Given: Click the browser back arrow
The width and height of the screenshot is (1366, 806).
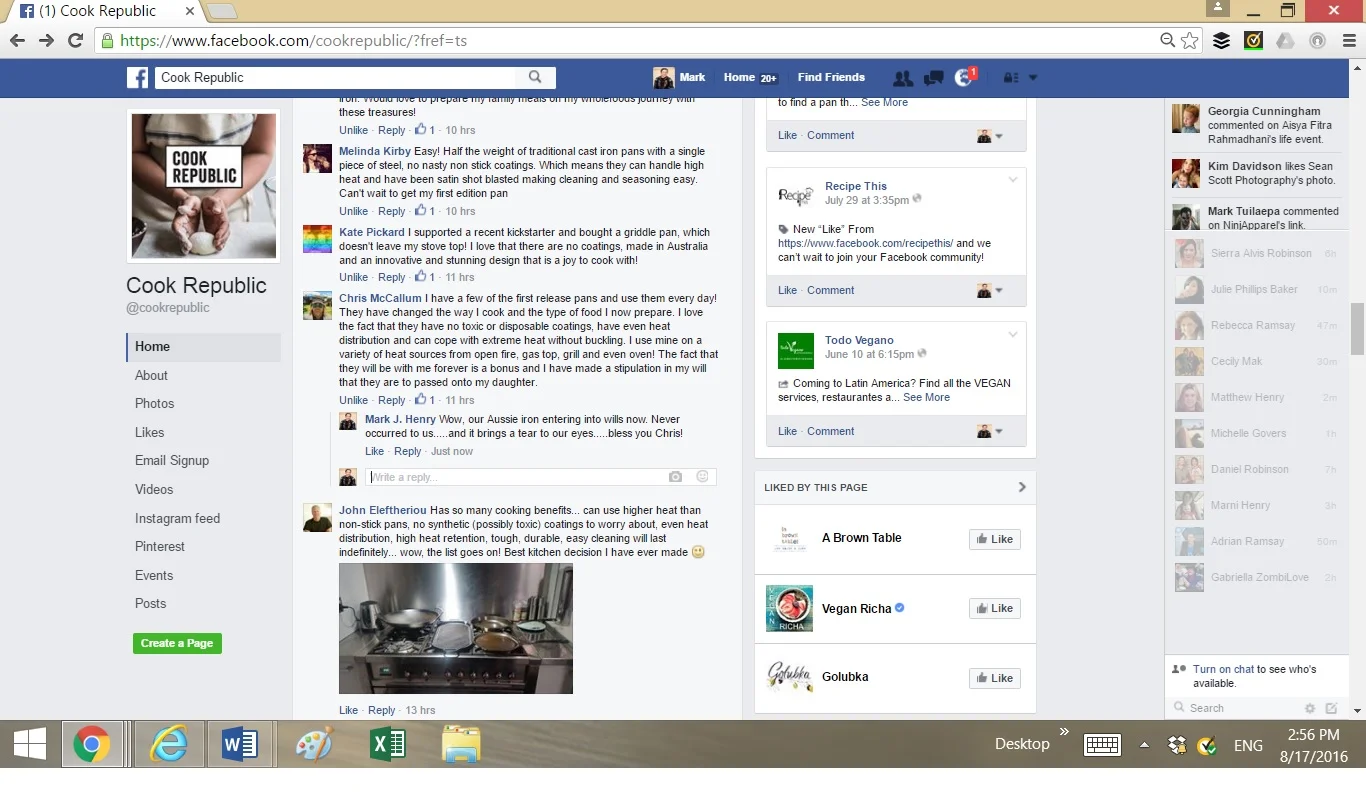Looking at the screenshot, I should pos(17,41).
